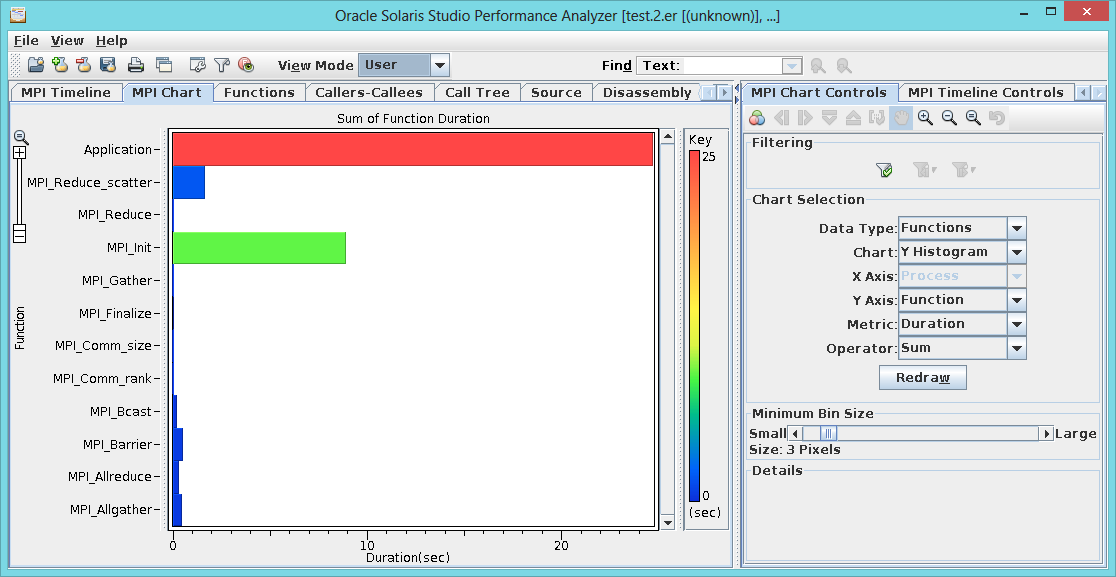Show the next main tabs with the right arrow

pyautogui.click(x=724, y=92)
